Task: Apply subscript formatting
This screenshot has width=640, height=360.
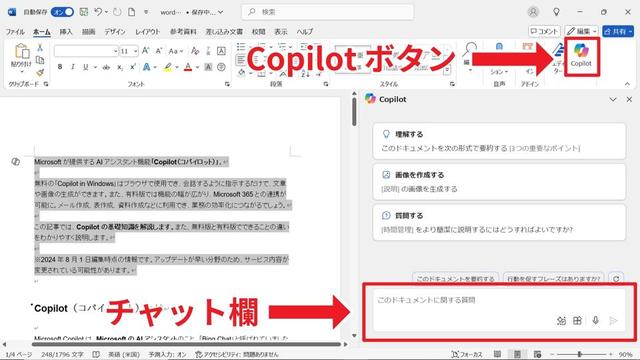Action: click(120, 67)
